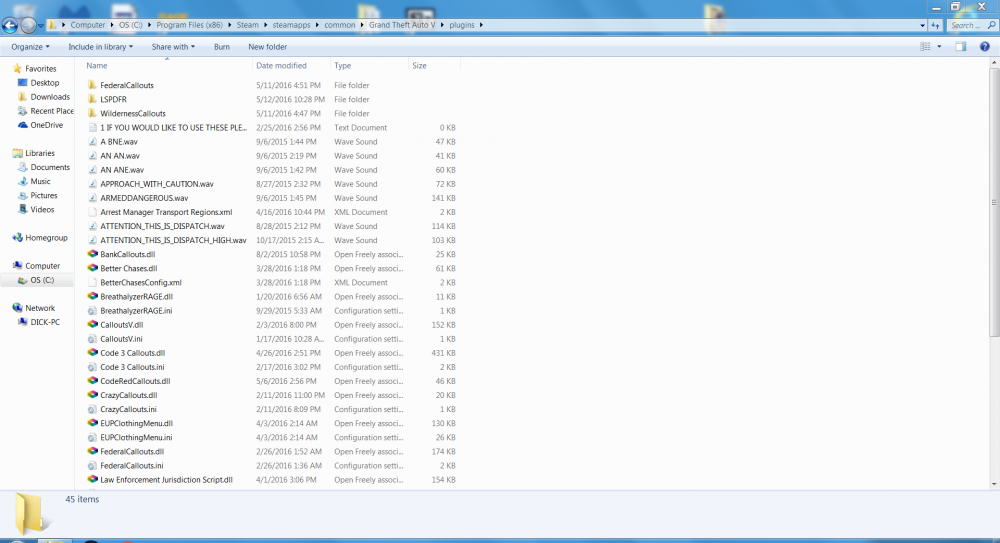The height and width of the screenshot is (543, 1000).
Task: Select the EUPClothingMenu.dll file icon
Action: pos(92,423)
